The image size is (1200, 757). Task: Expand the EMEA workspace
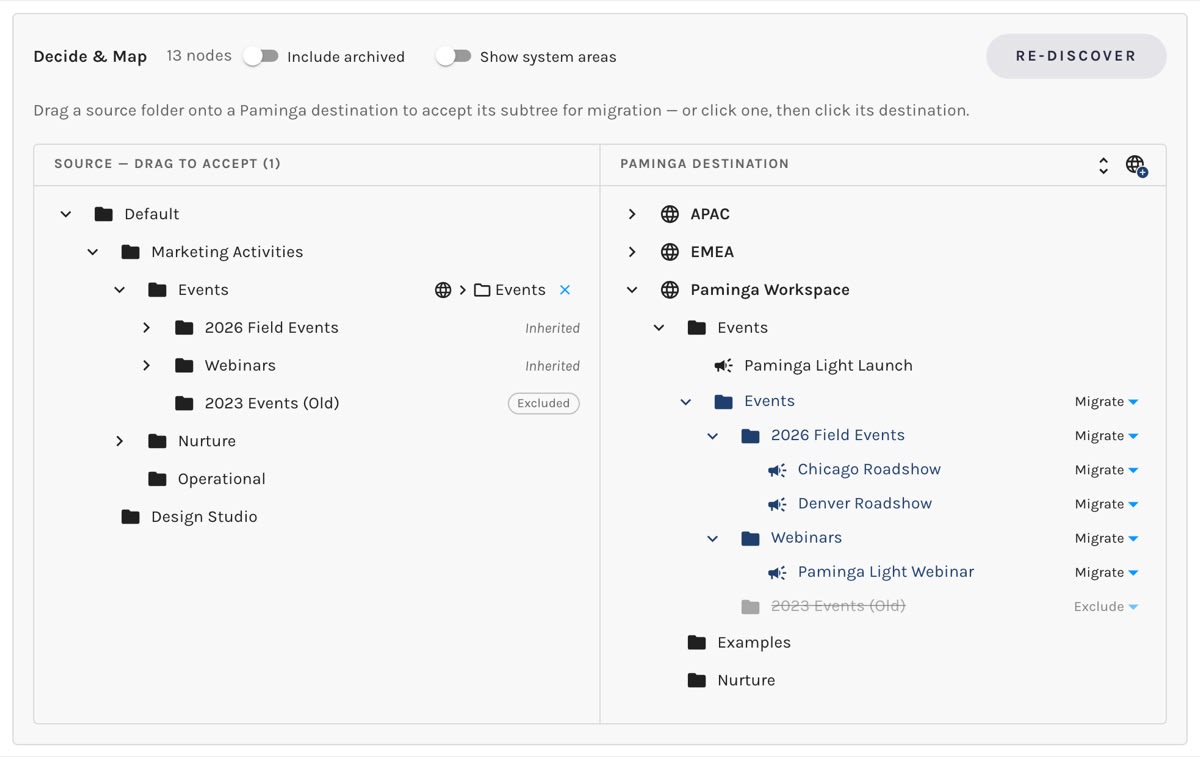point(632,252)
